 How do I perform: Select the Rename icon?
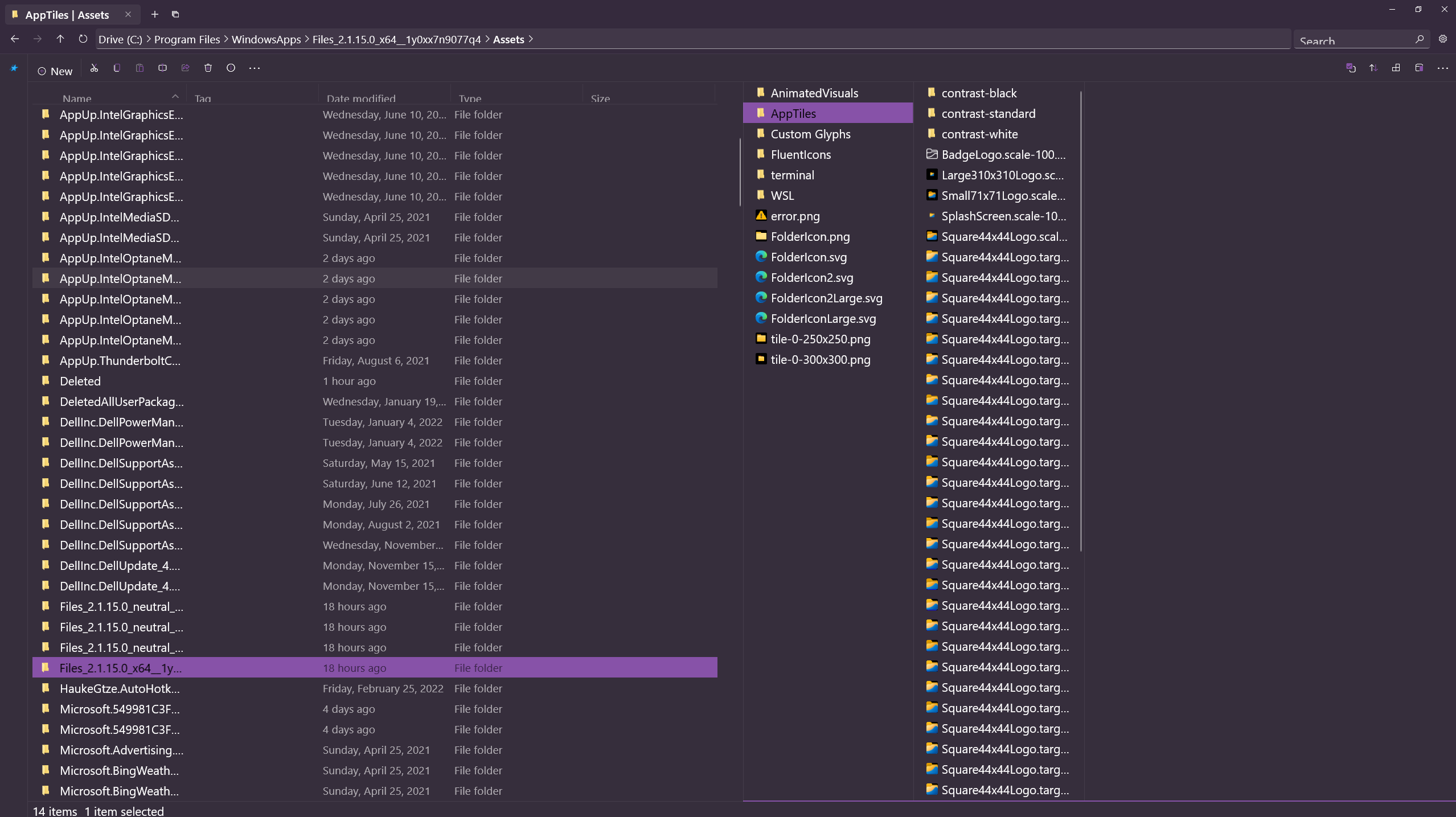coord(162,68)
